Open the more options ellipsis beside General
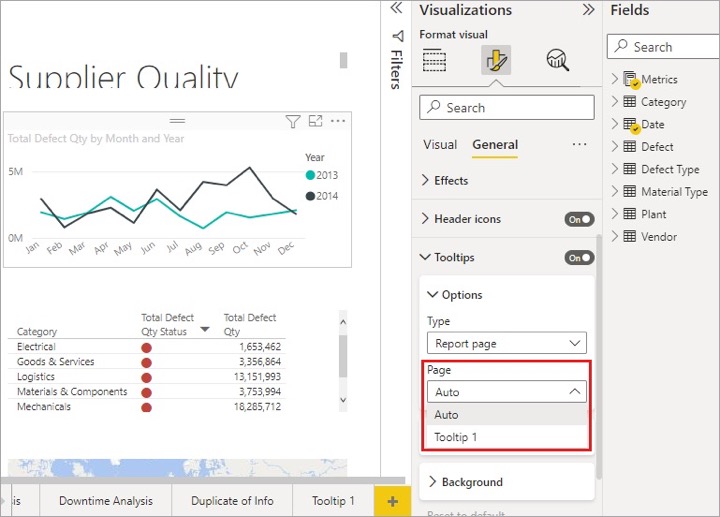Viewport: 720px width, 517px height. 579,145
